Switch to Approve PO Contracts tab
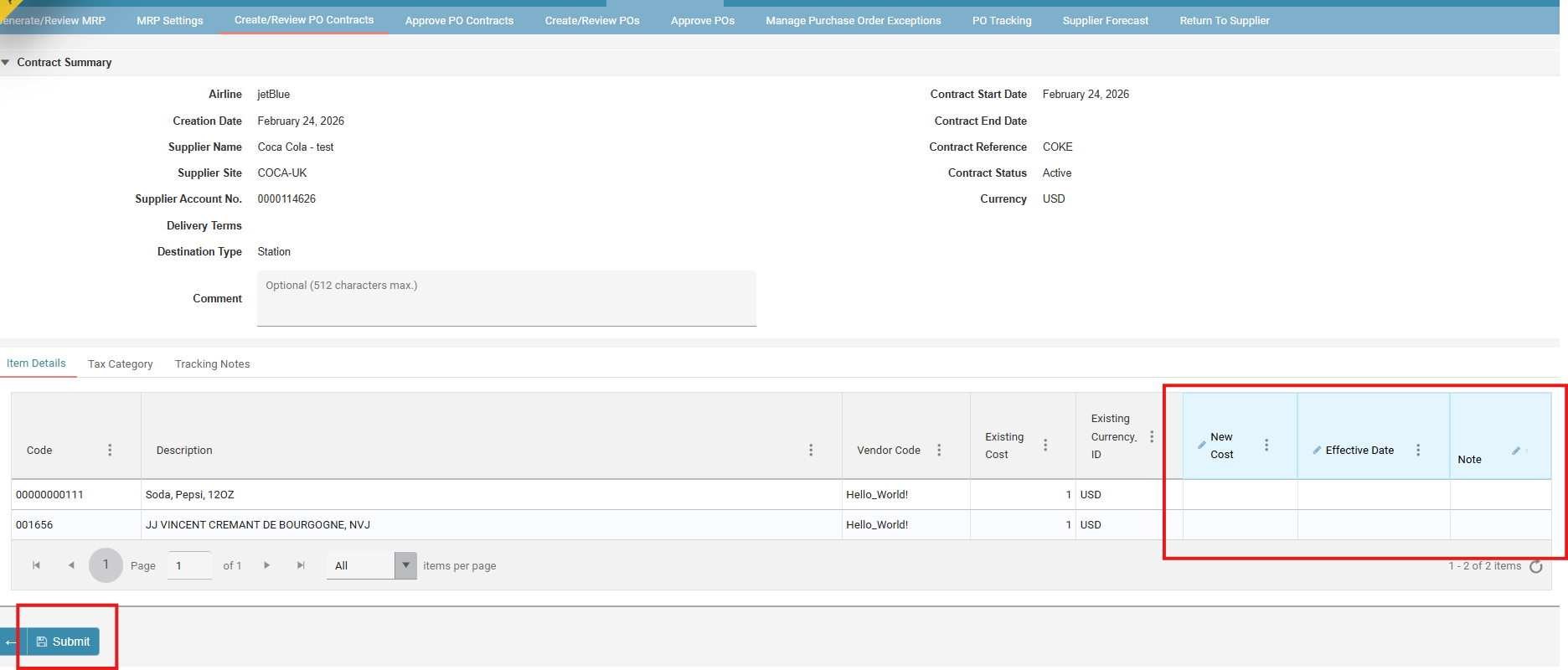Screen dimensions: 1568x670 [x=459, y=20]
